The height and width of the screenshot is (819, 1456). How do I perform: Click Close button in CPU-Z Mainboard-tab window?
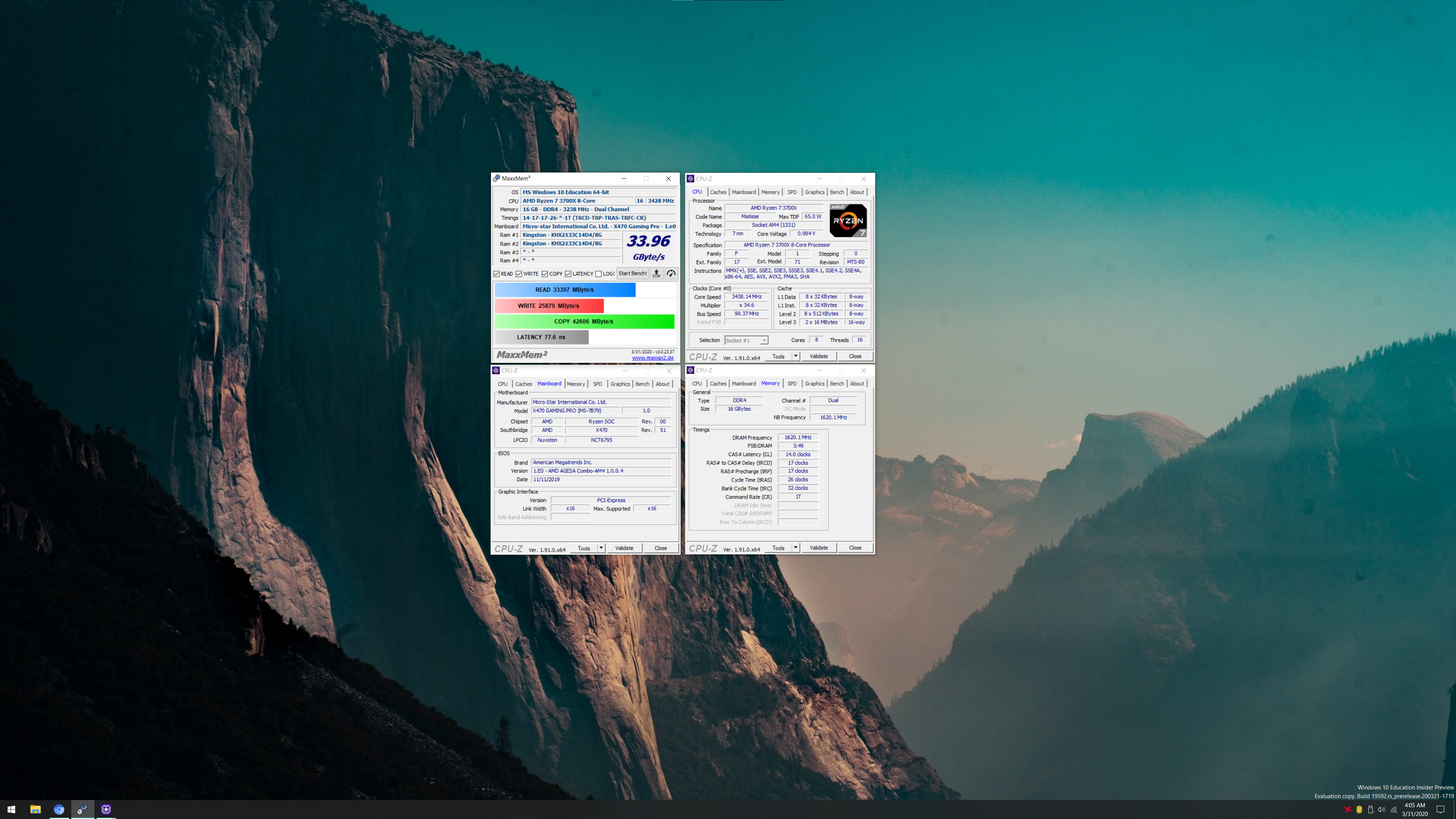(x=661, y=548)
